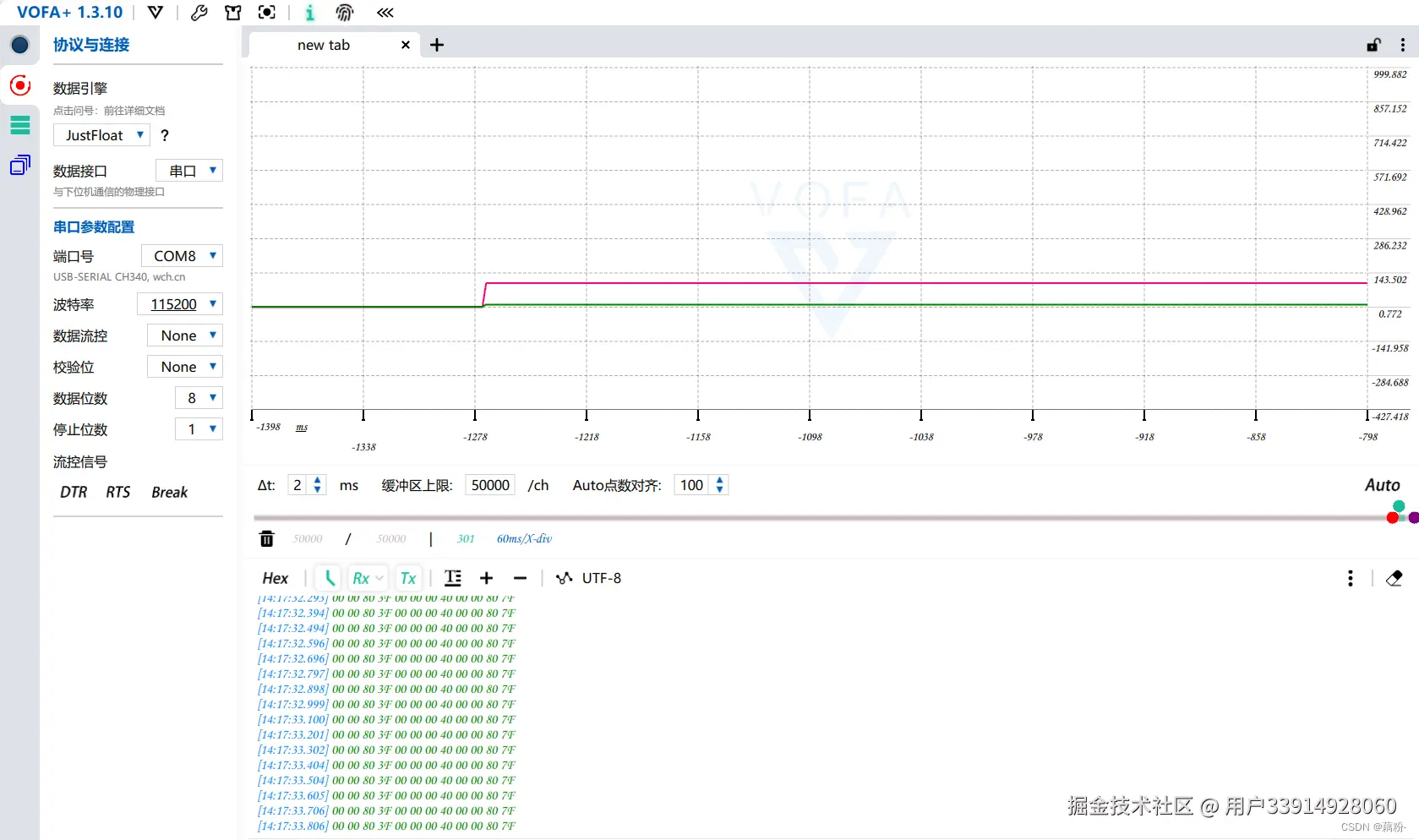Click the green slider handle
Viewport: 1419px width, 840px height.
pos(1399,506)
